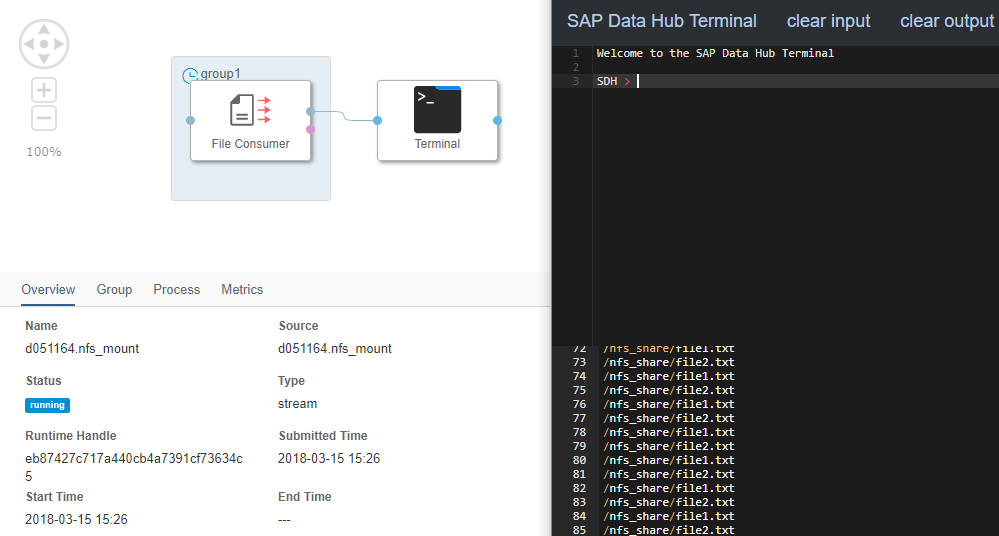Select the File Consumer operator icon
Viewport: 999px width, 536px height.
pyautogui.click(x=250, y=110)
